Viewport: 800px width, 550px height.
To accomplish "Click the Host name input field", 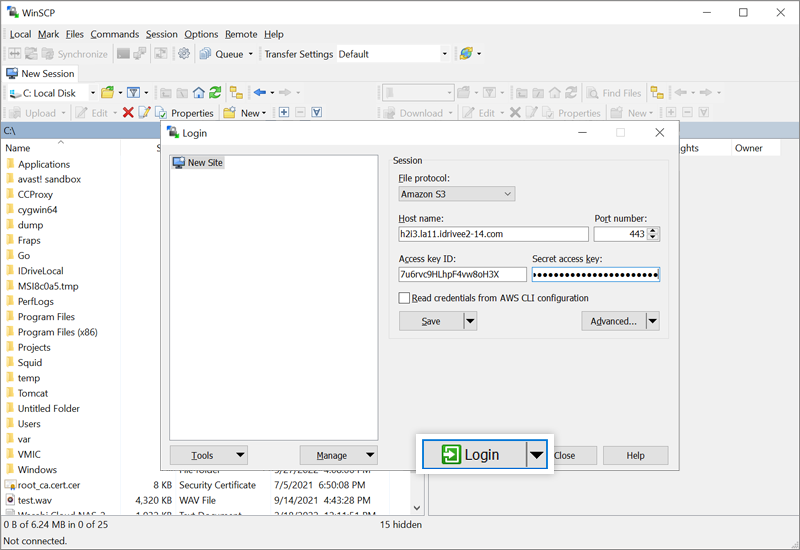I will 493,234.
